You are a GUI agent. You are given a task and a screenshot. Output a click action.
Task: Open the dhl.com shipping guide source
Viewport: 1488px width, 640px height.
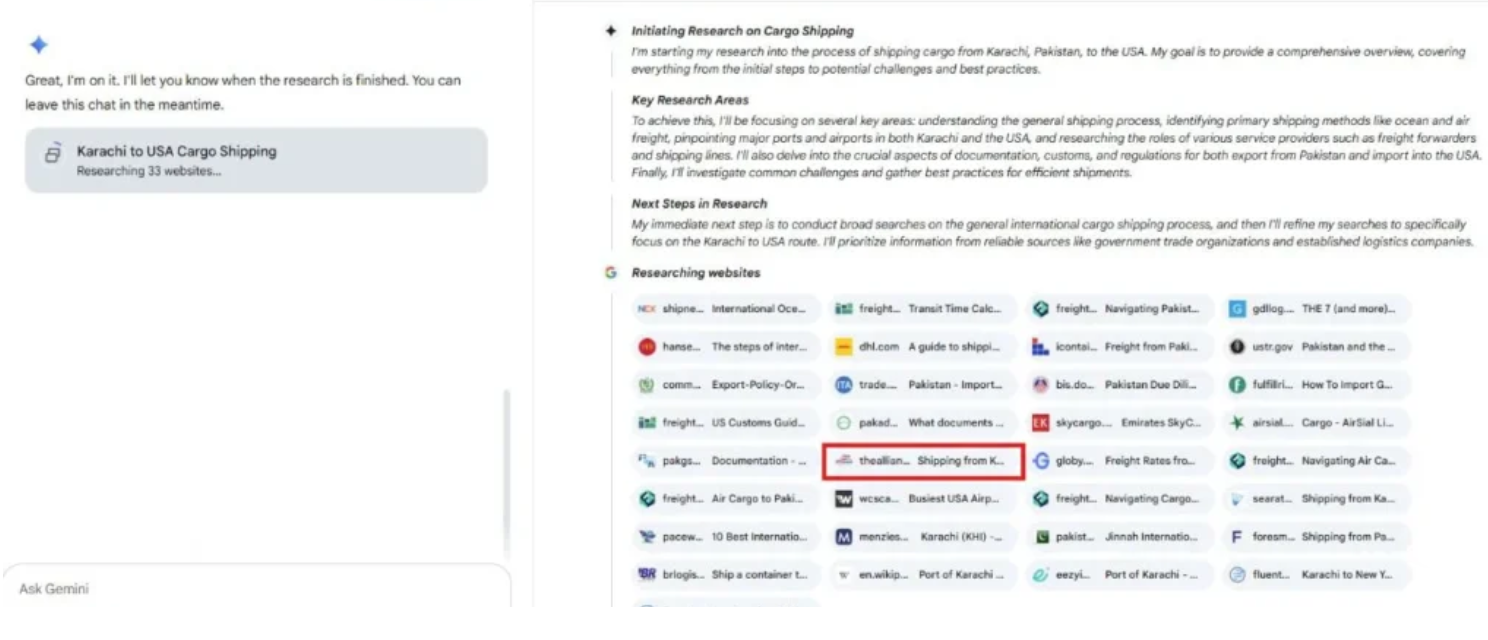pos(922,347)
